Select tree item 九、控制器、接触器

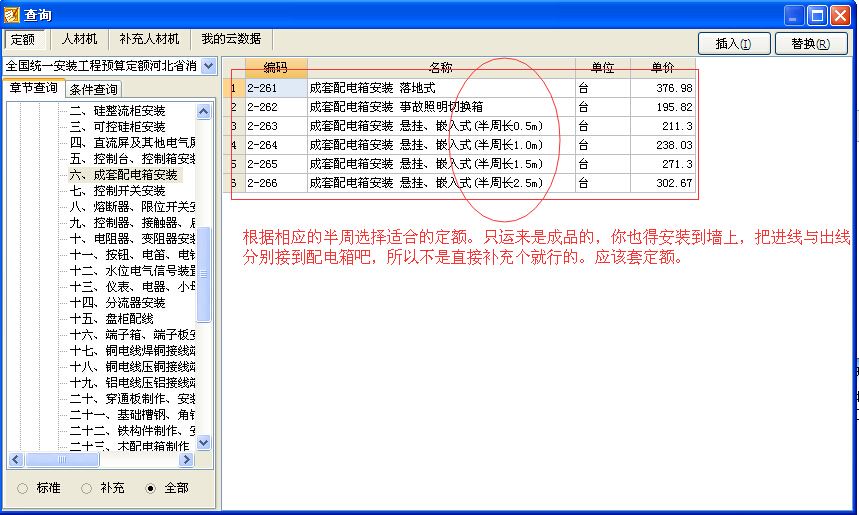click(x=132, y=222)
